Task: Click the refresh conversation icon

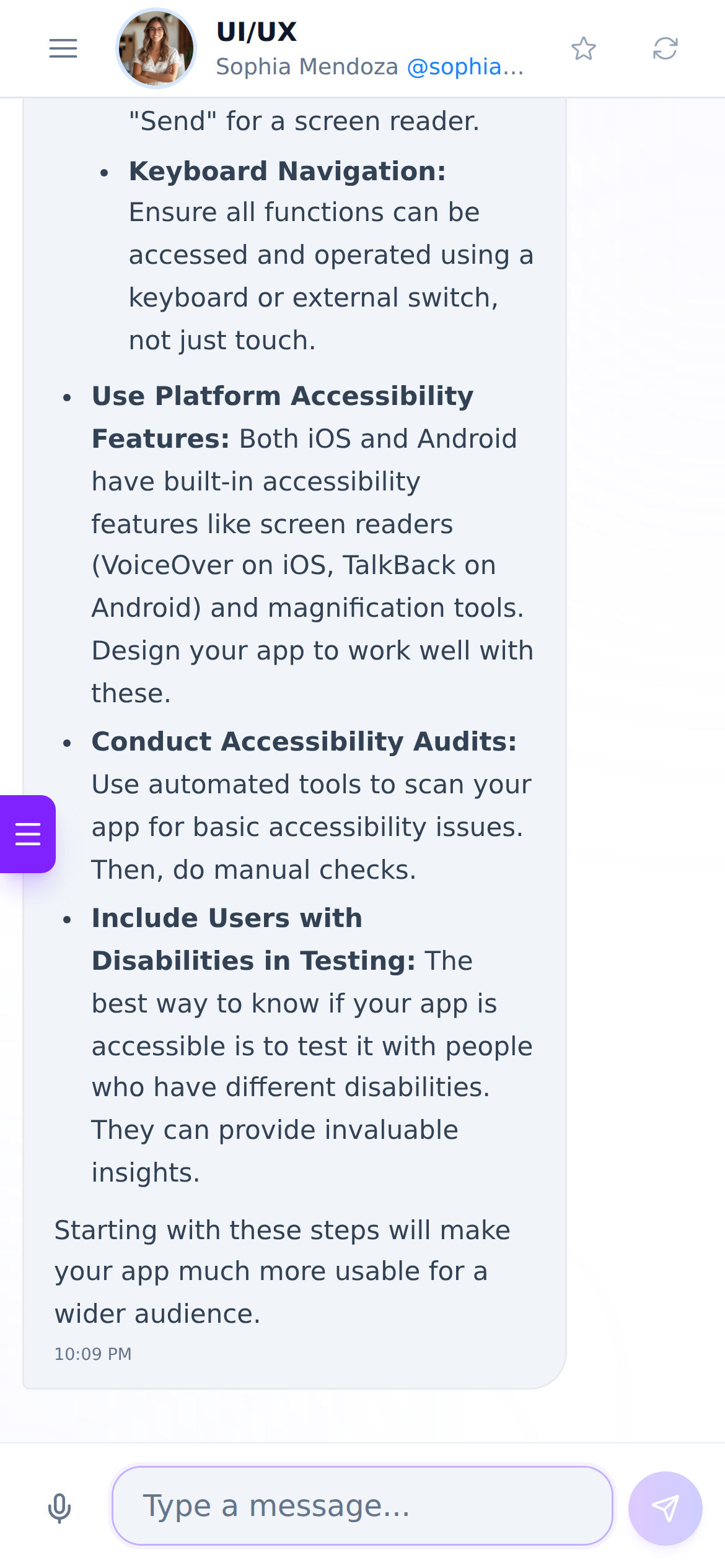Action: click(665, 48)
